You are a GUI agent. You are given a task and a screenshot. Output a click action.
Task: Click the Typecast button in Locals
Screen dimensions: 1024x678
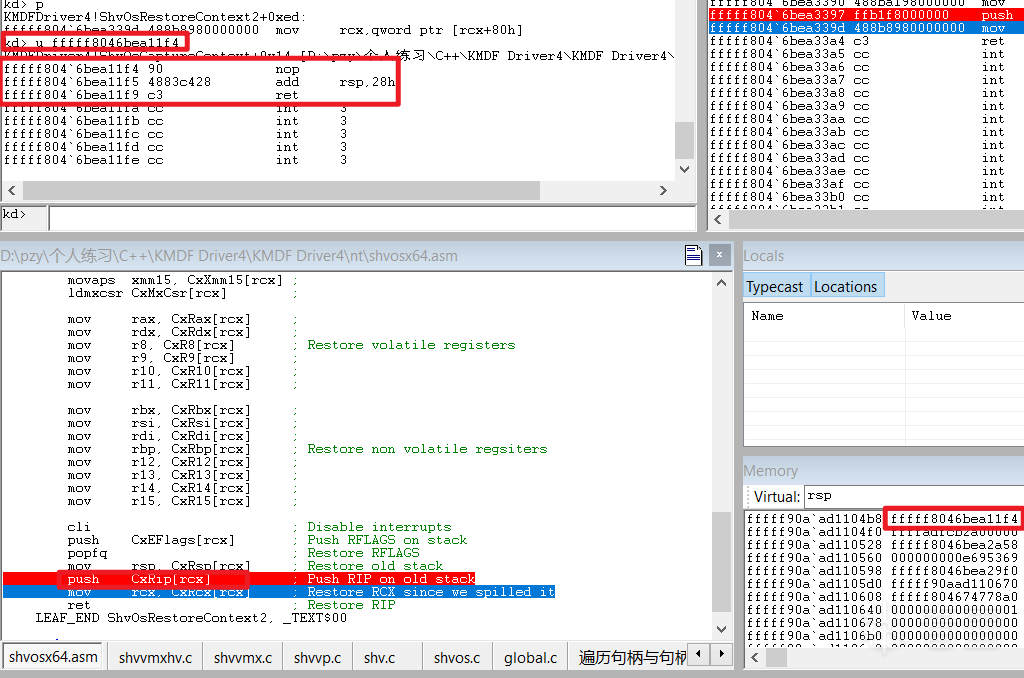click(x=775, y=286)
